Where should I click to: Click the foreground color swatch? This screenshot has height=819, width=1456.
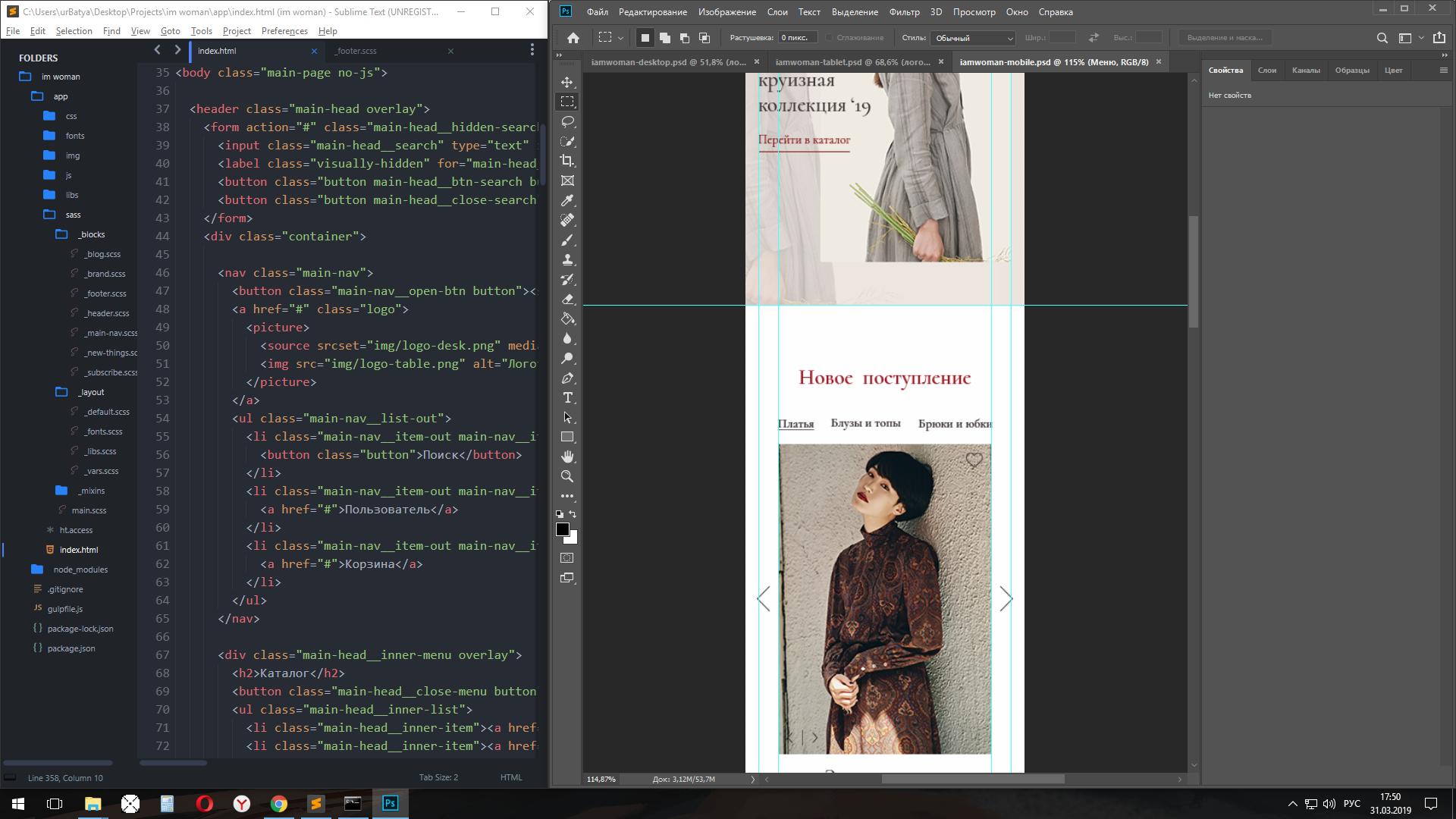click(x=563, y=529)
